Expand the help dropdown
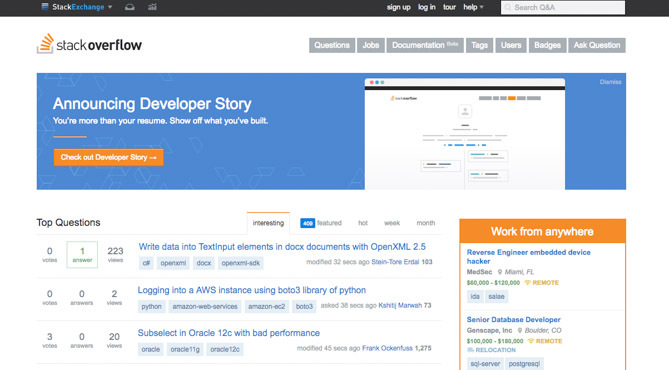 [x=473, y=7]
